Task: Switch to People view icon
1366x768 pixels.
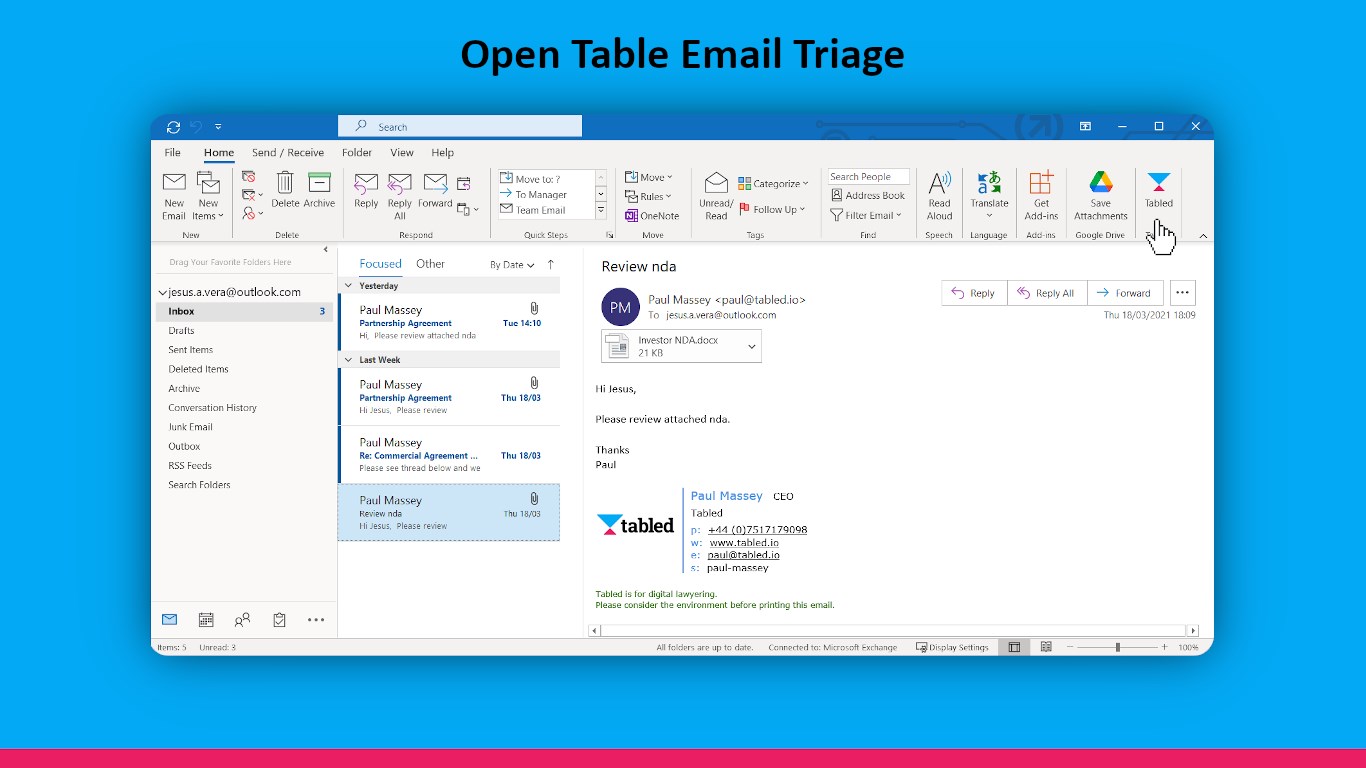Action: (243, 620)
